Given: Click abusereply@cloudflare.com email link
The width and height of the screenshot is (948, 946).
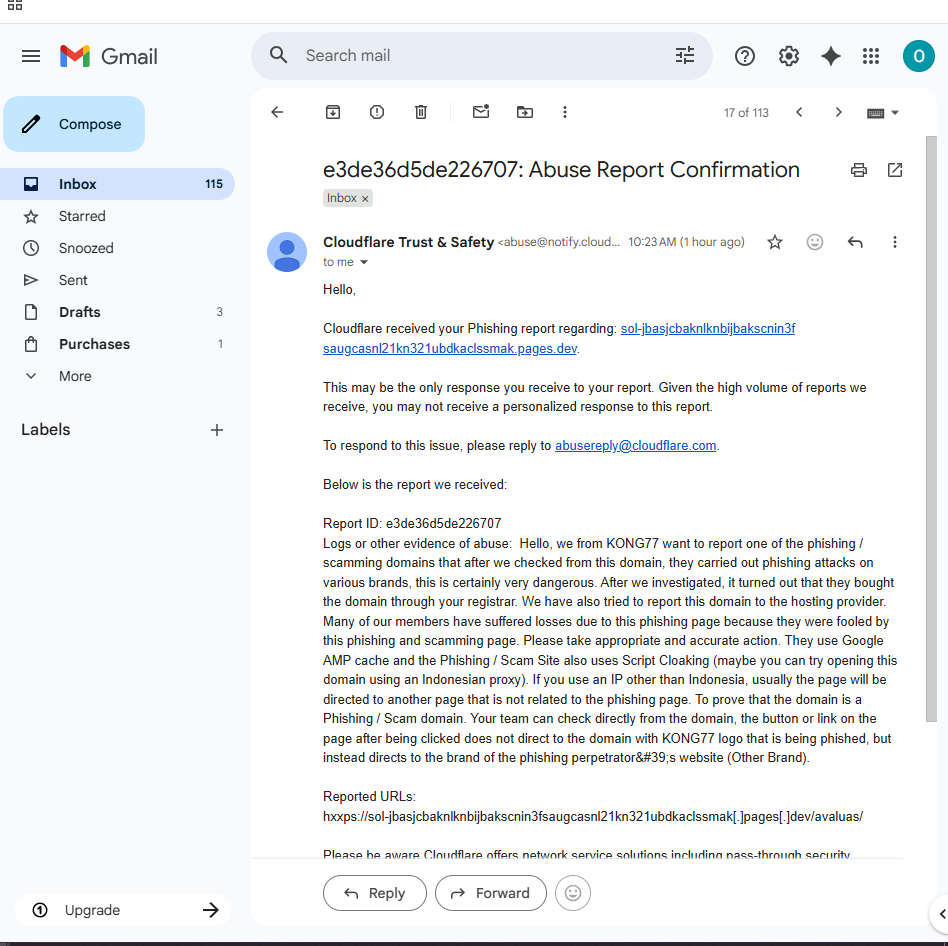Looking at the screenshot, I should (x=635, y=445).
